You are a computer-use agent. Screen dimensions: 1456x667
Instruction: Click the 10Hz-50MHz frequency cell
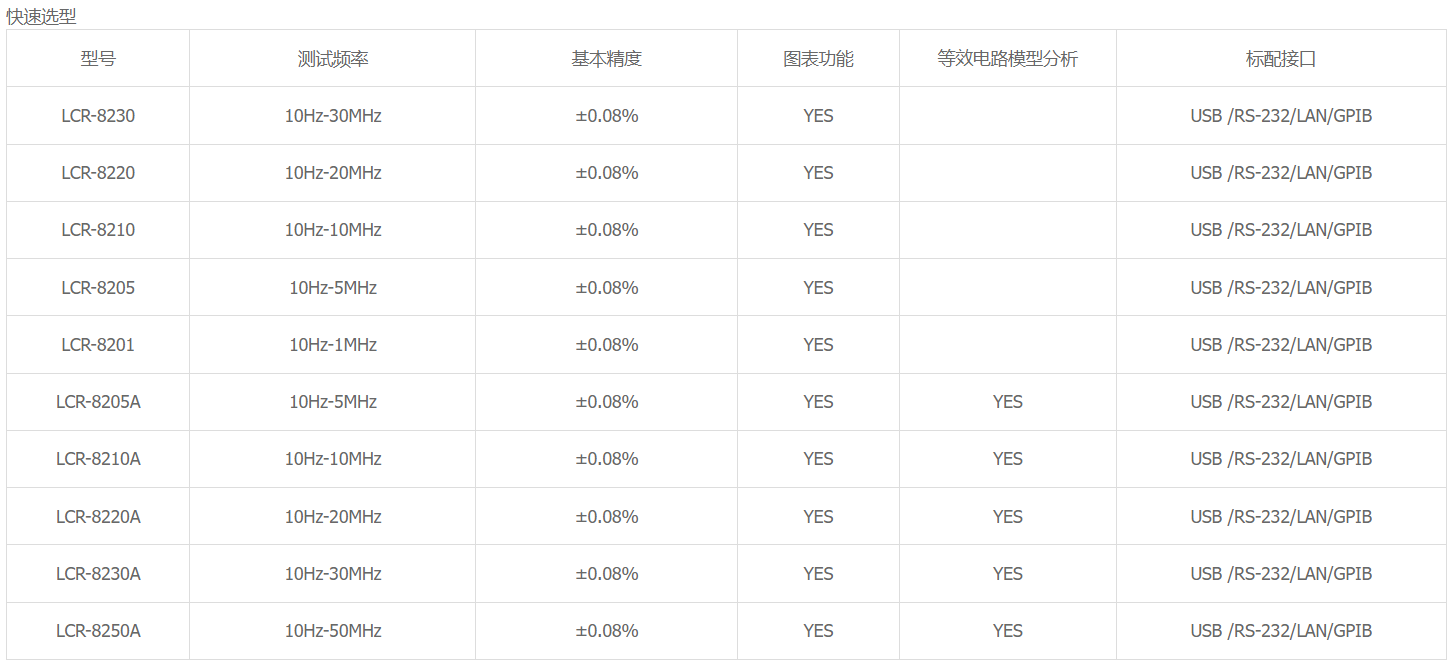pos(333,631)
